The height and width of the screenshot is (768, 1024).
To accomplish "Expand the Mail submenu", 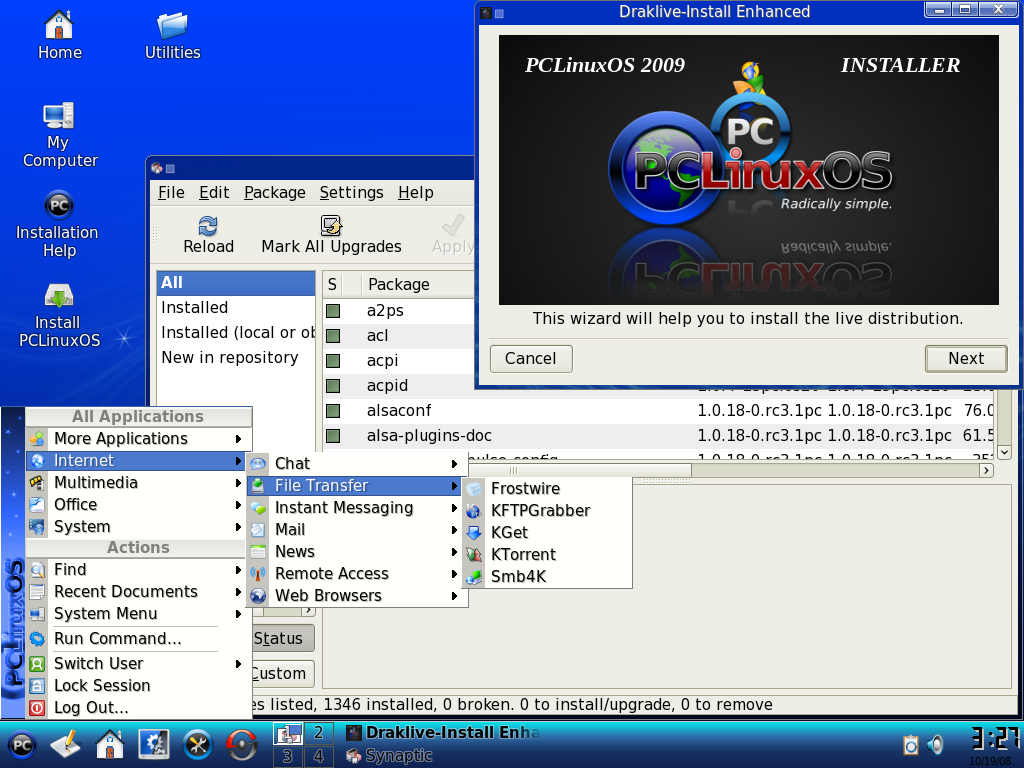I will (356, 530).
